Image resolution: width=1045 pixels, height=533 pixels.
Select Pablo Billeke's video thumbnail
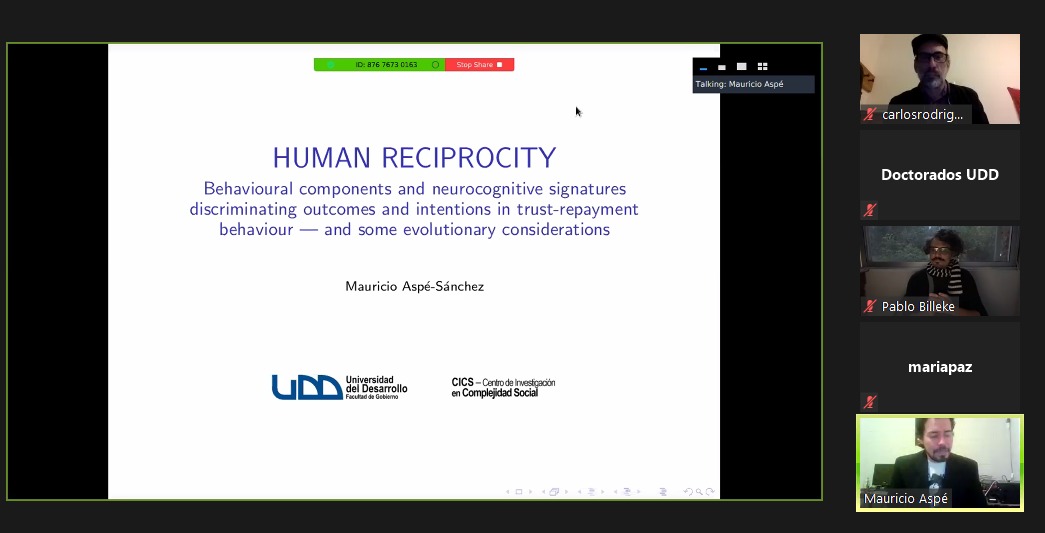click(x=939, y=270)
